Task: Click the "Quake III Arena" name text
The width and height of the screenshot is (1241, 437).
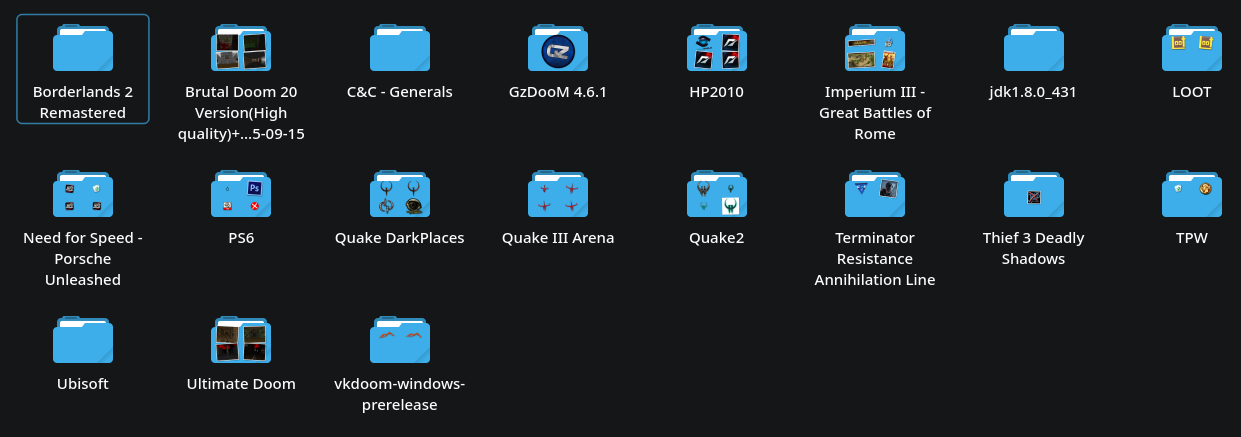Action: coord(558,238)
